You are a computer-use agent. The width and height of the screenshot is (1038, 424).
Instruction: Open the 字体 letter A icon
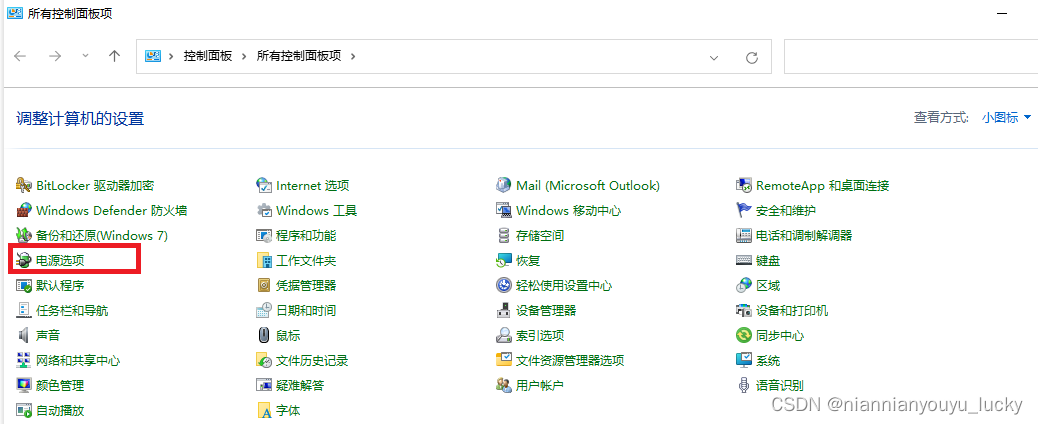264,411
